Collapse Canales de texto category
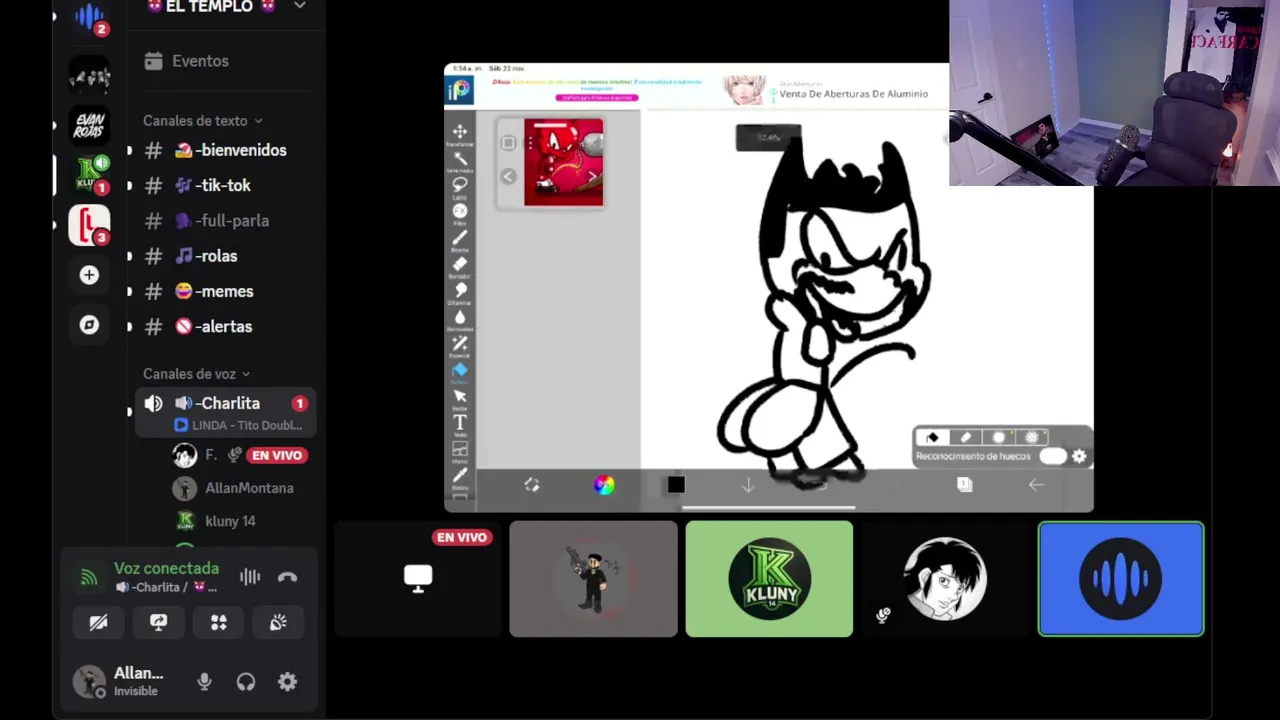Screen dimensions: 1280x720 tap(203, 121)
